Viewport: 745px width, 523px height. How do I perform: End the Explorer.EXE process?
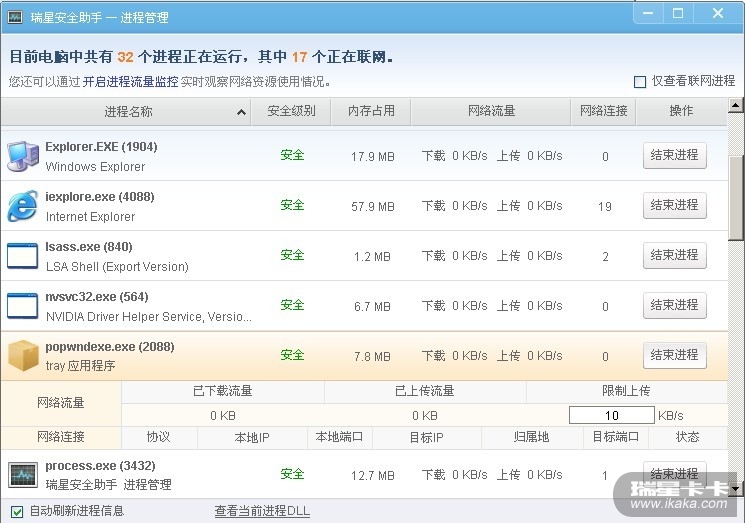pyautogui.click(x=675, y=155)
